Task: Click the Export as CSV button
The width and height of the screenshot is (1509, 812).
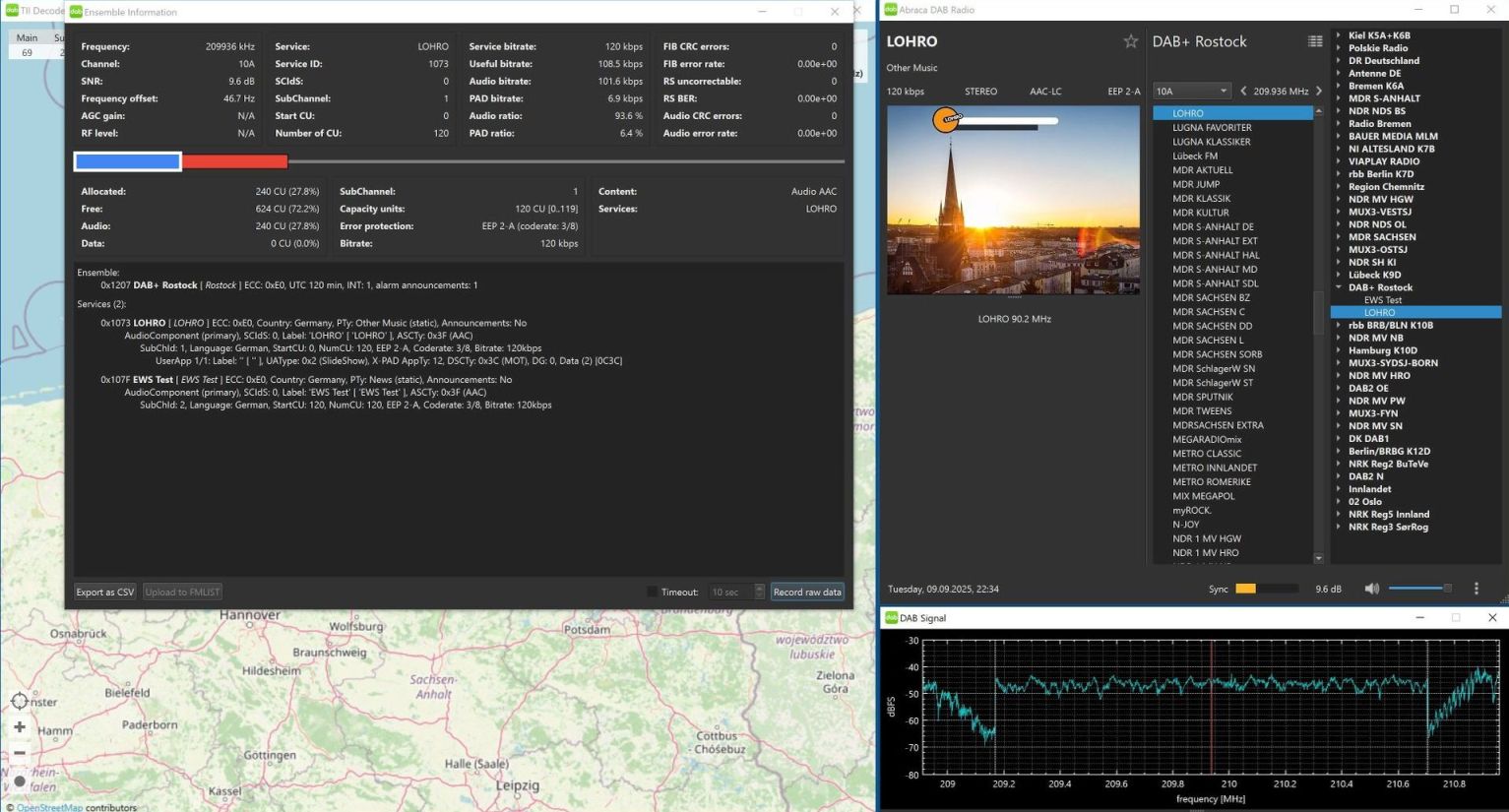Action: click(105, 593)
